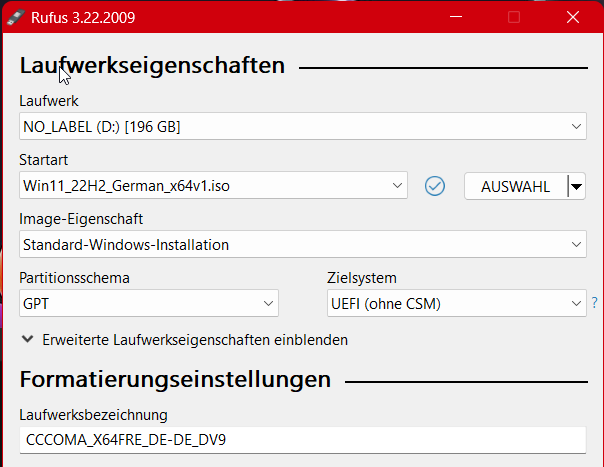Viewport: 604px width, 467px height.
Task: Open the Startart dropdown with Win11 ISO
Action: [213, 185]
